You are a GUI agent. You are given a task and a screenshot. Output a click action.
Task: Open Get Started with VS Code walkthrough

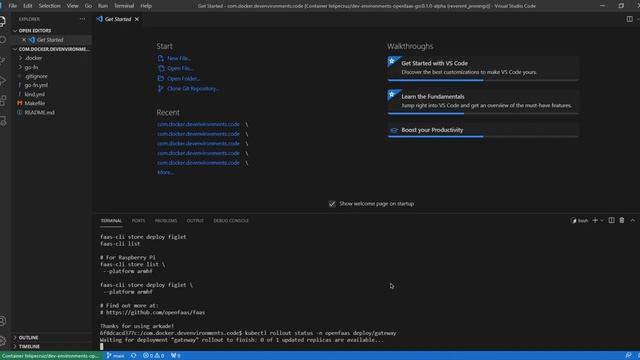[x=483, y=68]
